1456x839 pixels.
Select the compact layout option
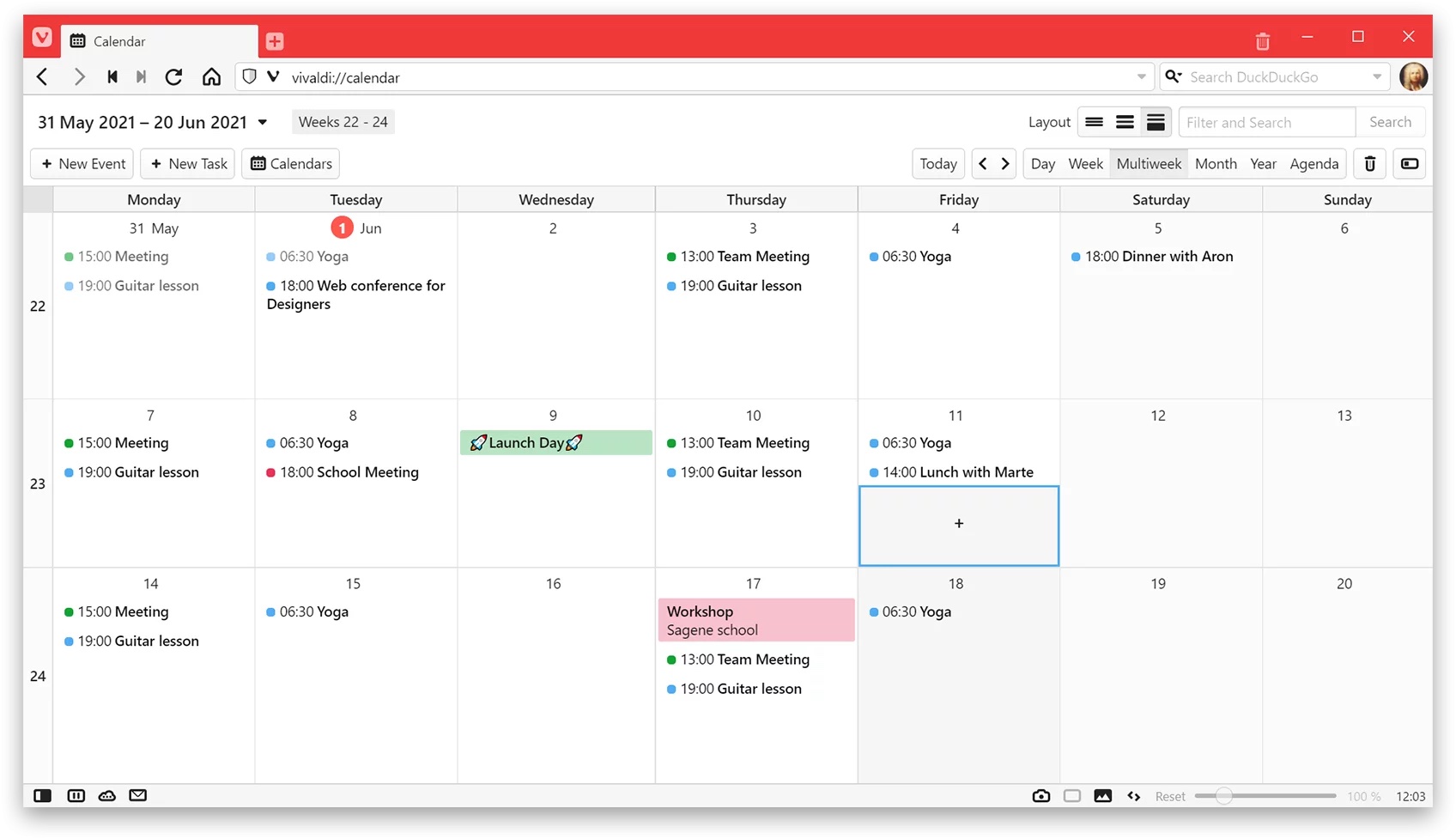click(1094, 122)
